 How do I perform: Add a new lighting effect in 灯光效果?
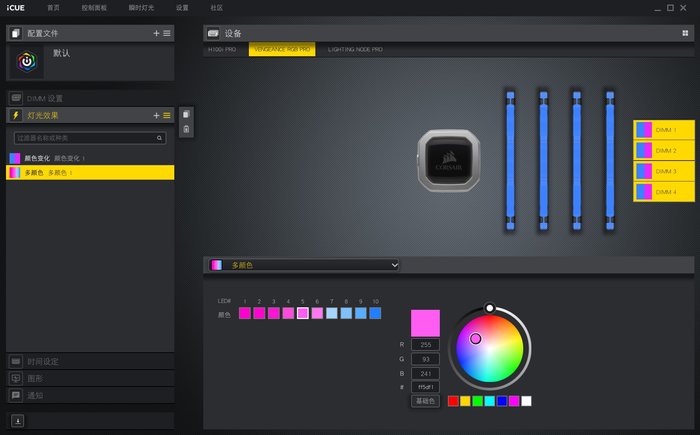[x=156, y=115]
